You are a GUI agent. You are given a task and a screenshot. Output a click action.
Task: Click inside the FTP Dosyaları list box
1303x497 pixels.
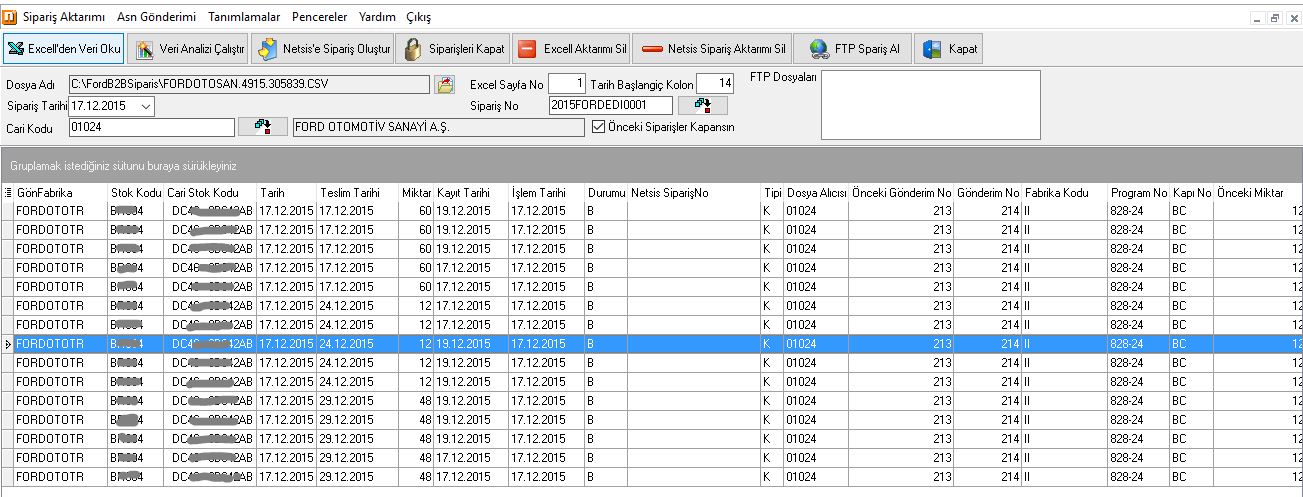coord(931,105)
